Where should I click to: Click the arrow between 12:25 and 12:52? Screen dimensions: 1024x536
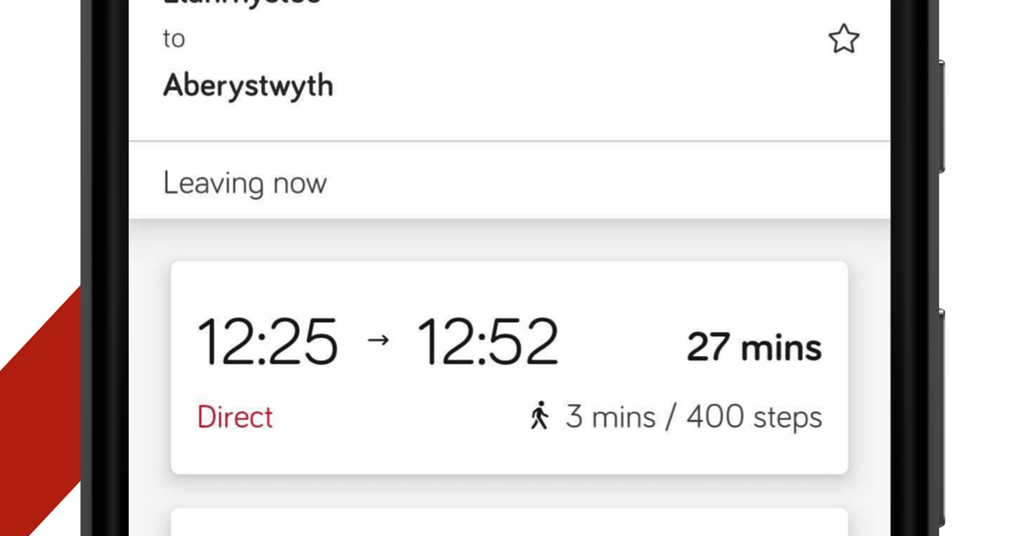pos(378,339)
